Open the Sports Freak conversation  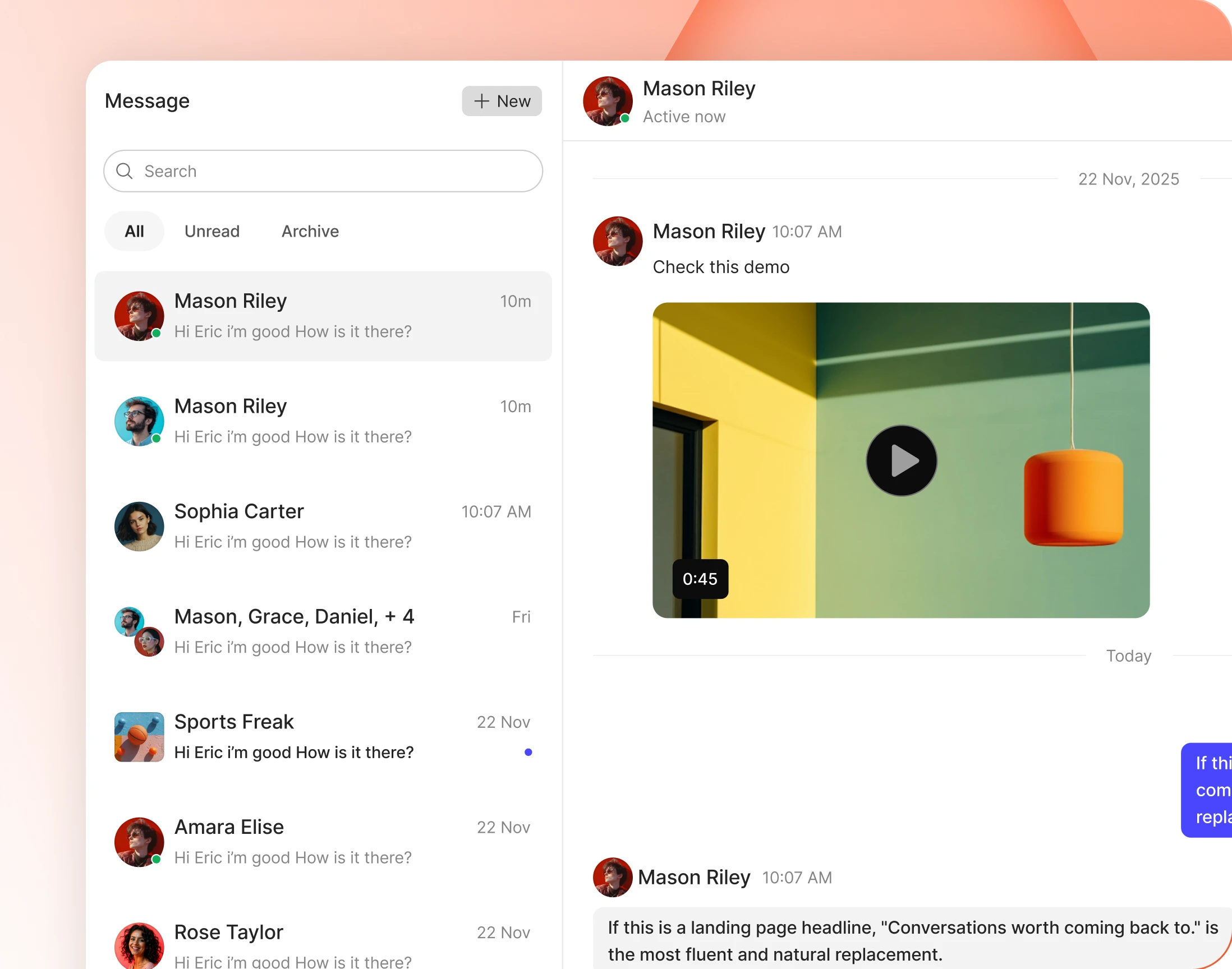coord(323,737)
